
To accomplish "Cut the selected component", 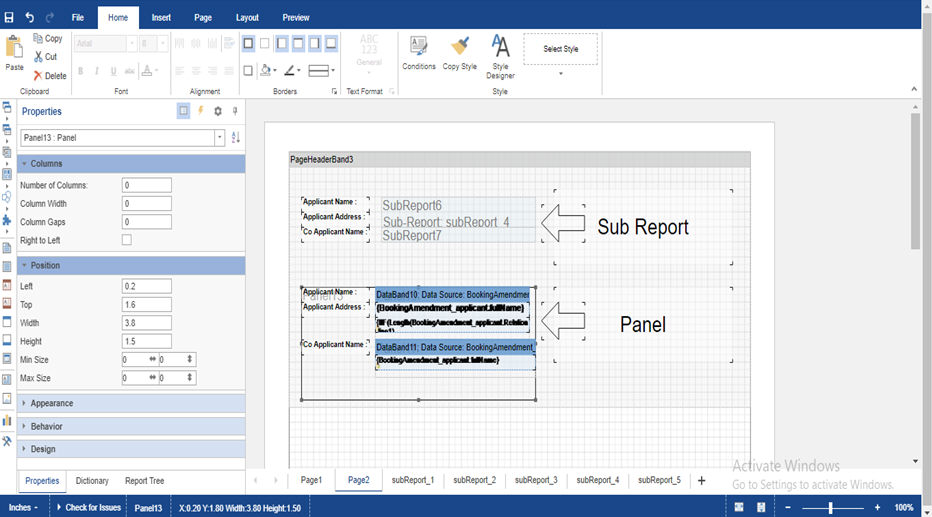I will coord(45,57).
